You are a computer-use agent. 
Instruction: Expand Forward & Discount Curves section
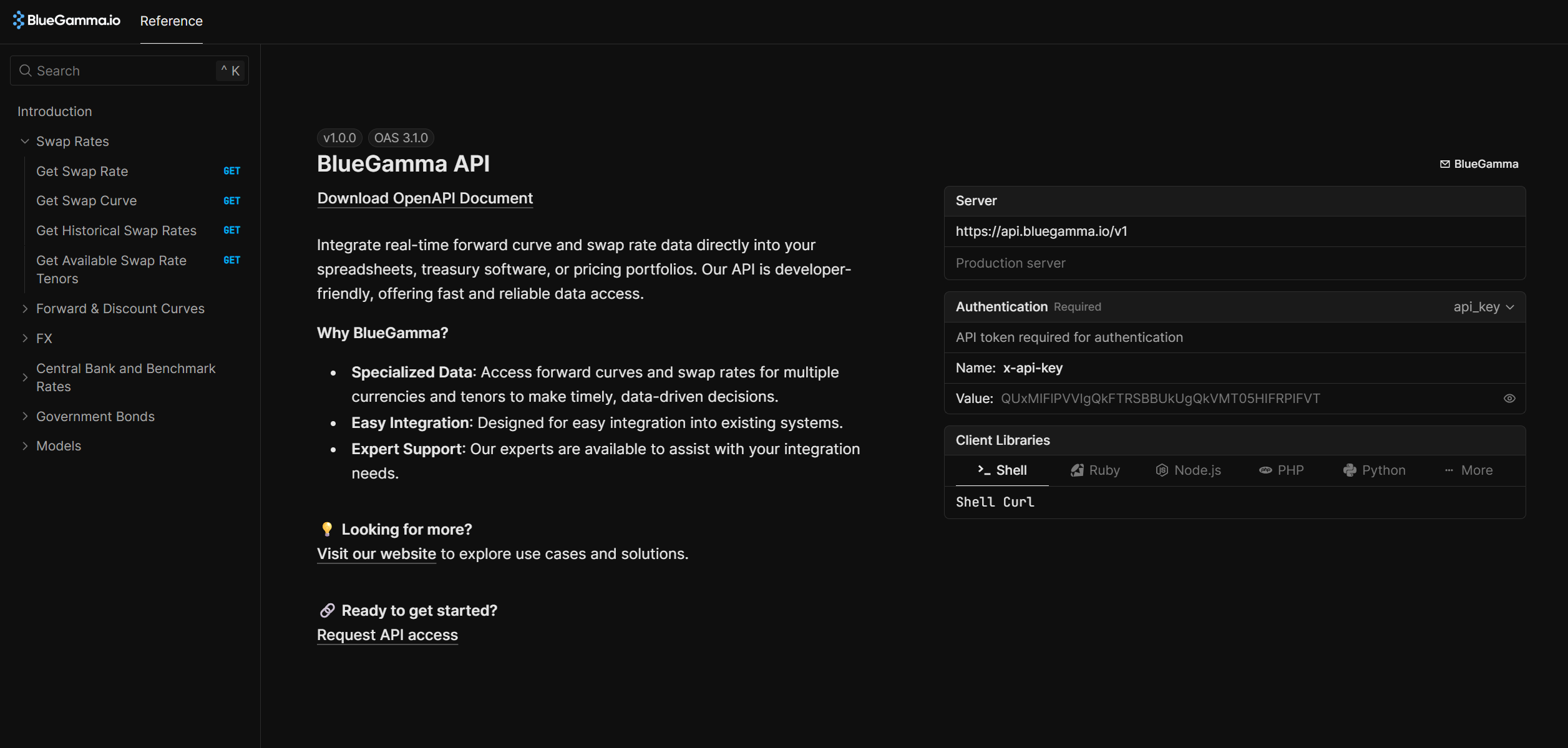point(25,309)
